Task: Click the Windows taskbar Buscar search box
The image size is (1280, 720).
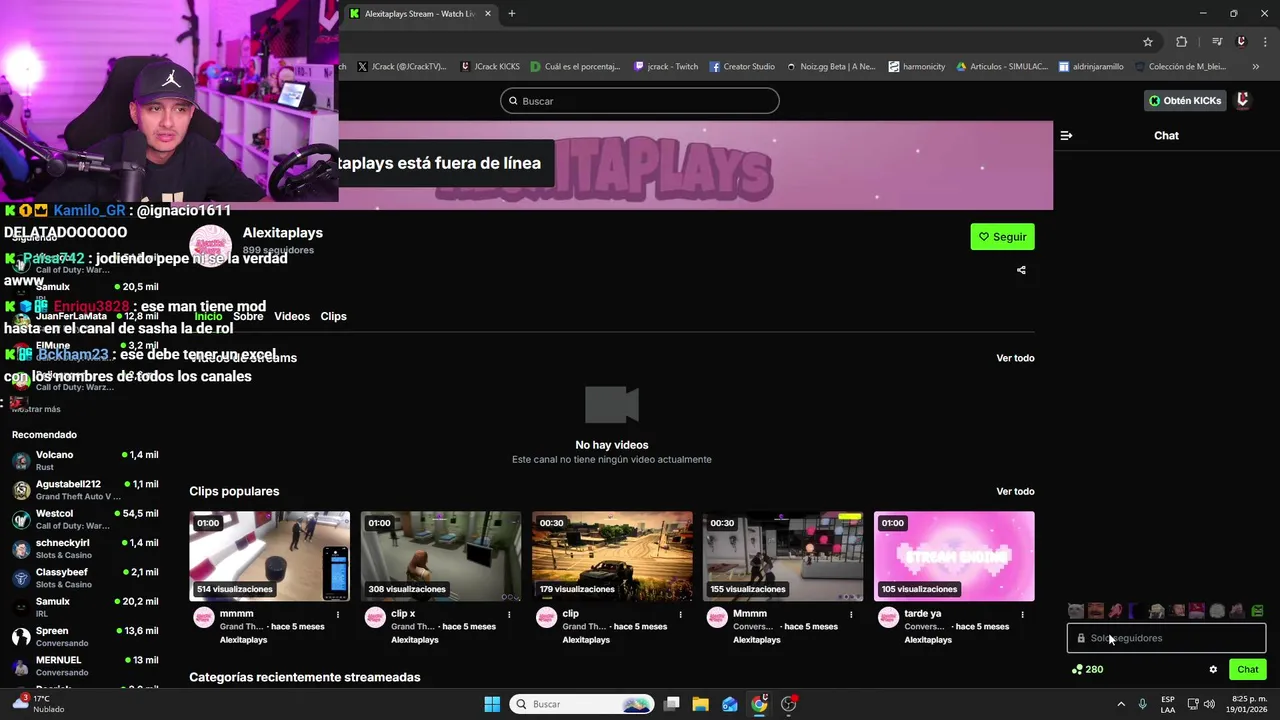Action: 582,704
